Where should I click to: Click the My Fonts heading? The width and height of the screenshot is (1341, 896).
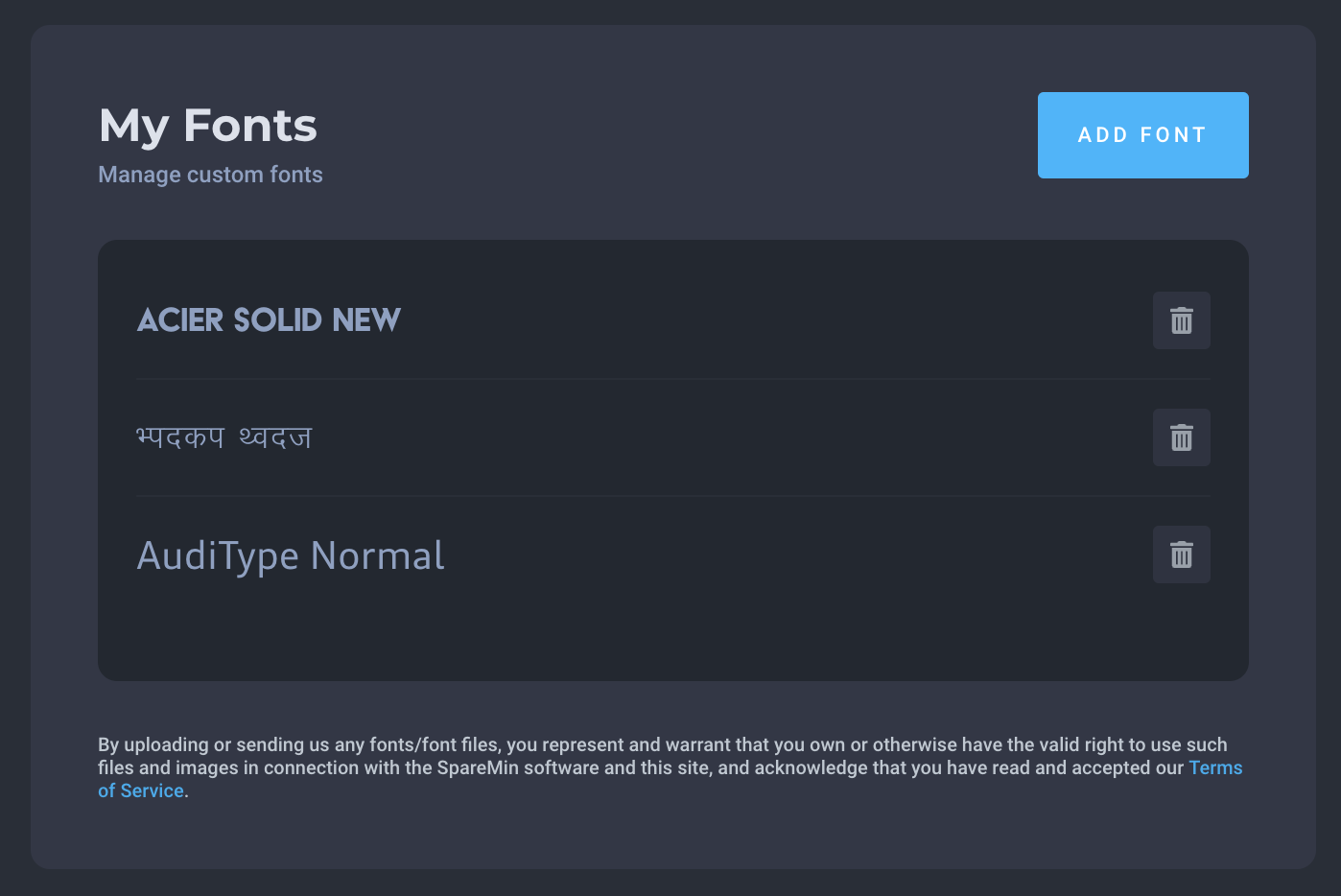point(208,126)
